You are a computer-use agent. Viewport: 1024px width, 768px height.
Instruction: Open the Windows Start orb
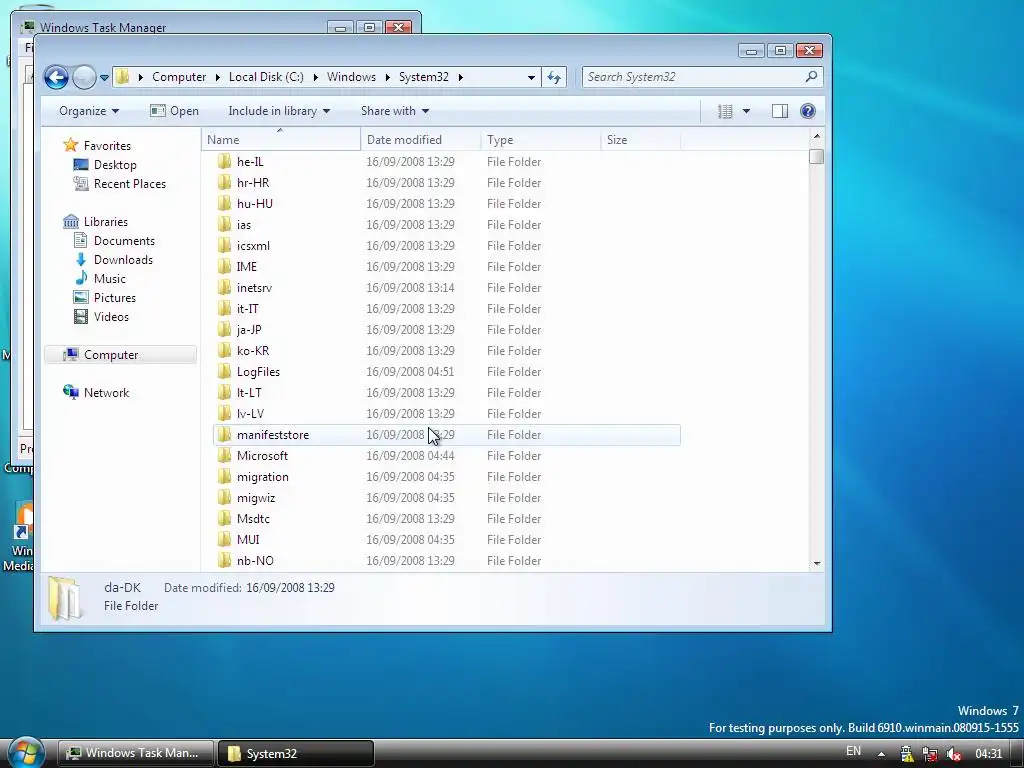pos(26,752)
